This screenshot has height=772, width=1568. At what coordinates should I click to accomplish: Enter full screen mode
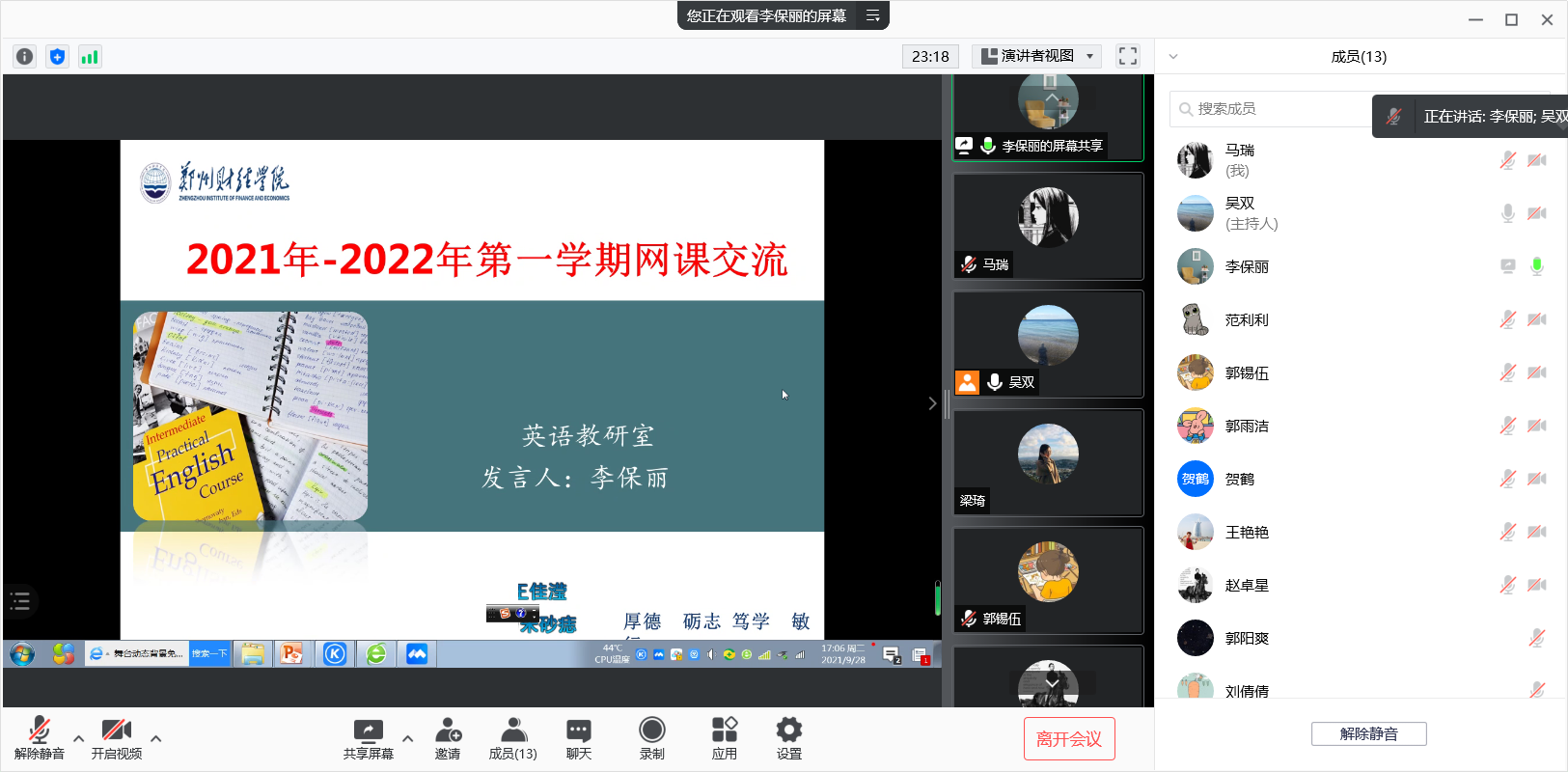point(1127,56)
